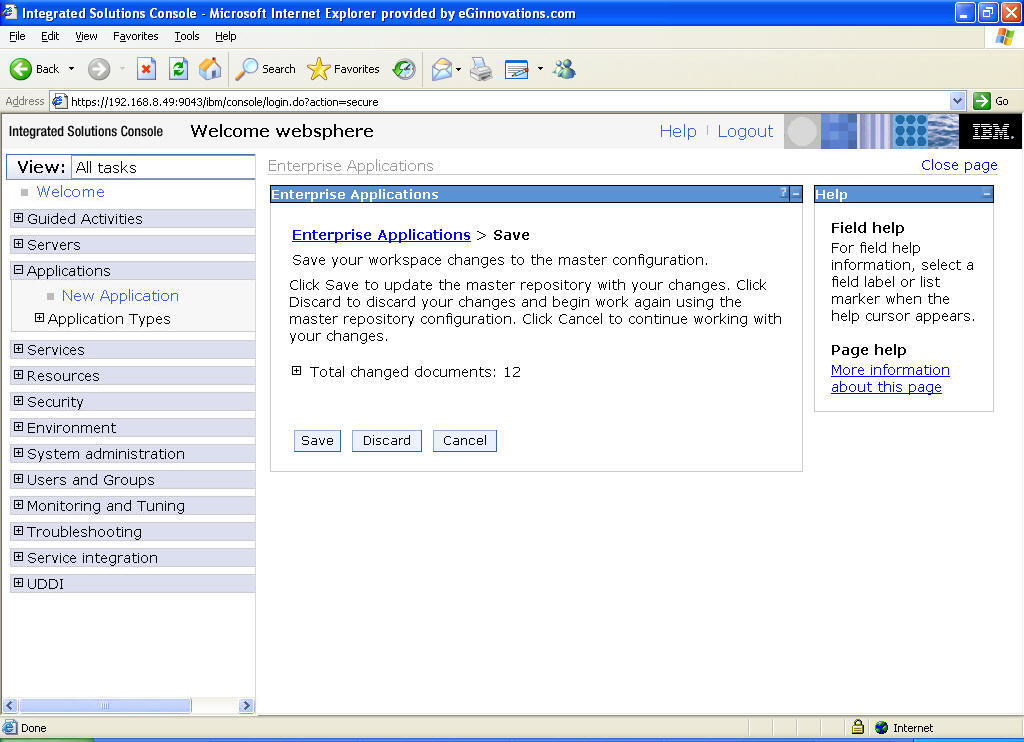The height and width of the screenshot is (742, 1024).
Task: Click the Logout link
Action: 745,131
